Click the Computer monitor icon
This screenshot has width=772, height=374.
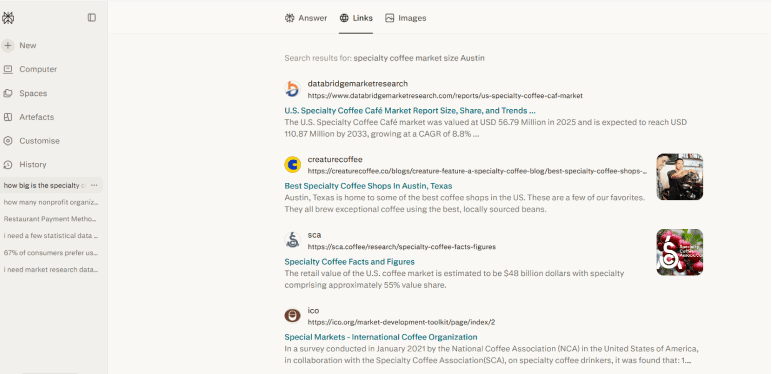point(7,69)
